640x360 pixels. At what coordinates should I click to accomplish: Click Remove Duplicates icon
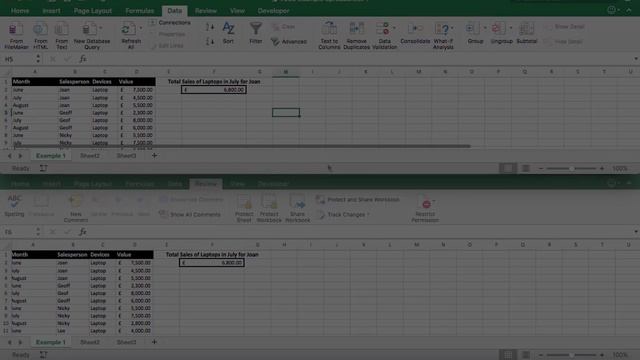point(356,36)
